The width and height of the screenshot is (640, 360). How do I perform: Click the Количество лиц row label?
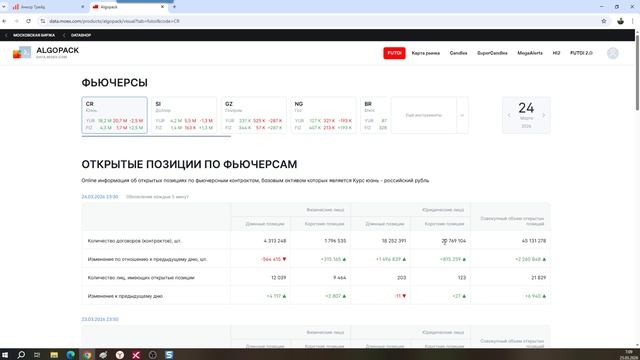pos(141,278)
